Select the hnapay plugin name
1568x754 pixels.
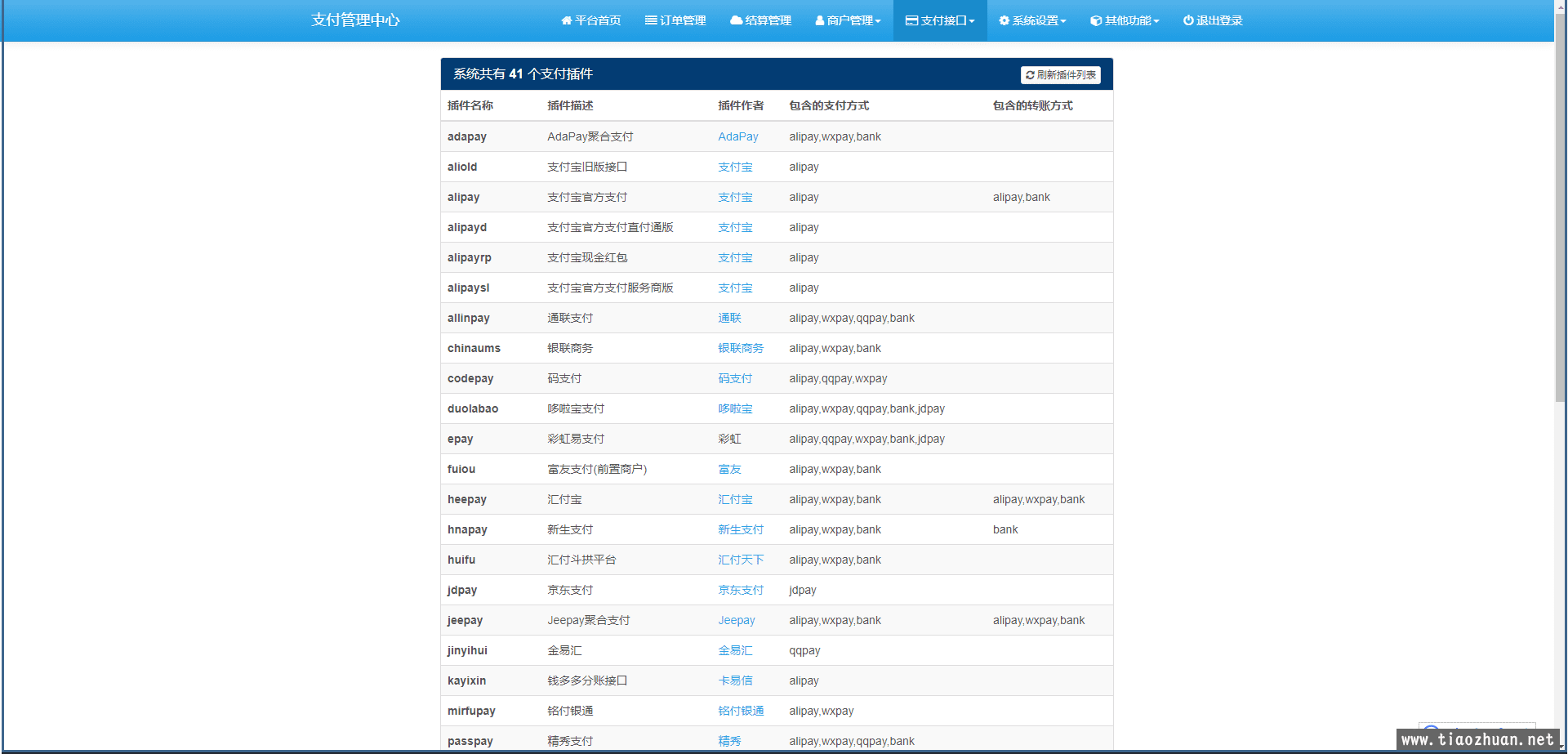tap(467, 529)
